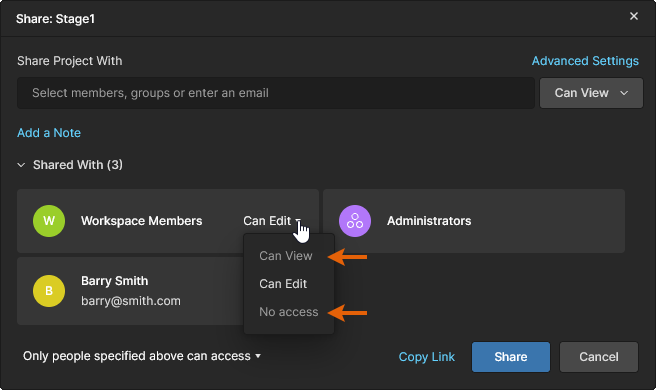Click the Copy Link link
The width and height of the screenshot is (656, 390).
coord(426,357)
